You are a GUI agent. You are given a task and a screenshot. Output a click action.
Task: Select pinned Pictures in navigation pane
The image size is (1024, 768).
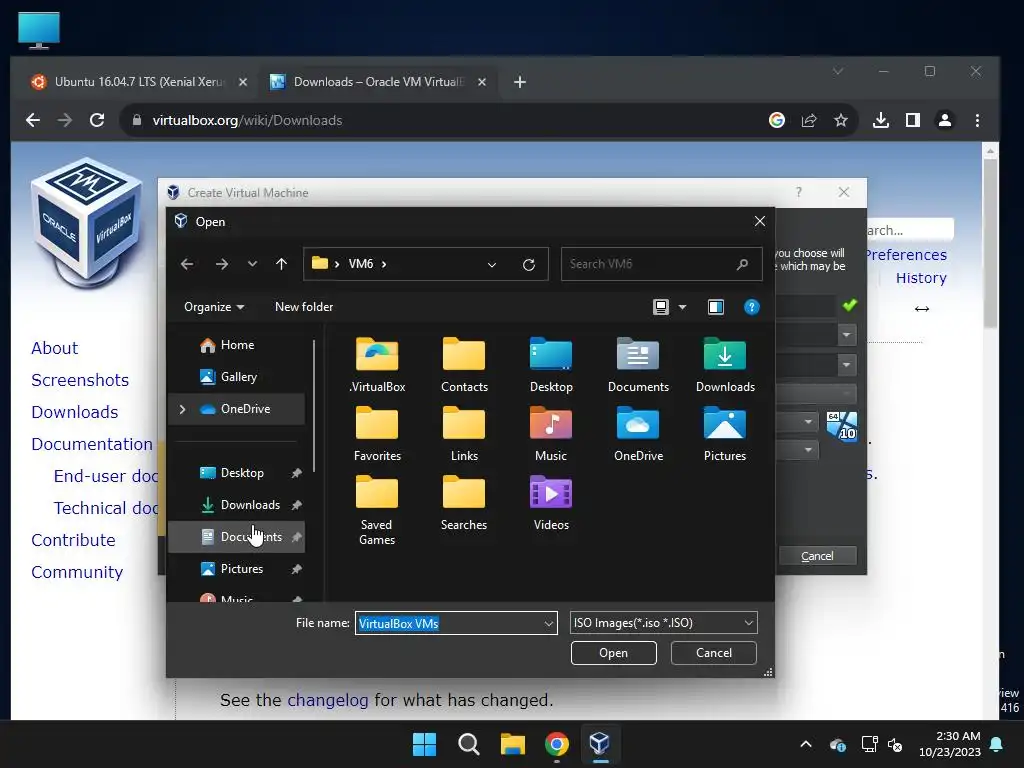click(236, 569)
